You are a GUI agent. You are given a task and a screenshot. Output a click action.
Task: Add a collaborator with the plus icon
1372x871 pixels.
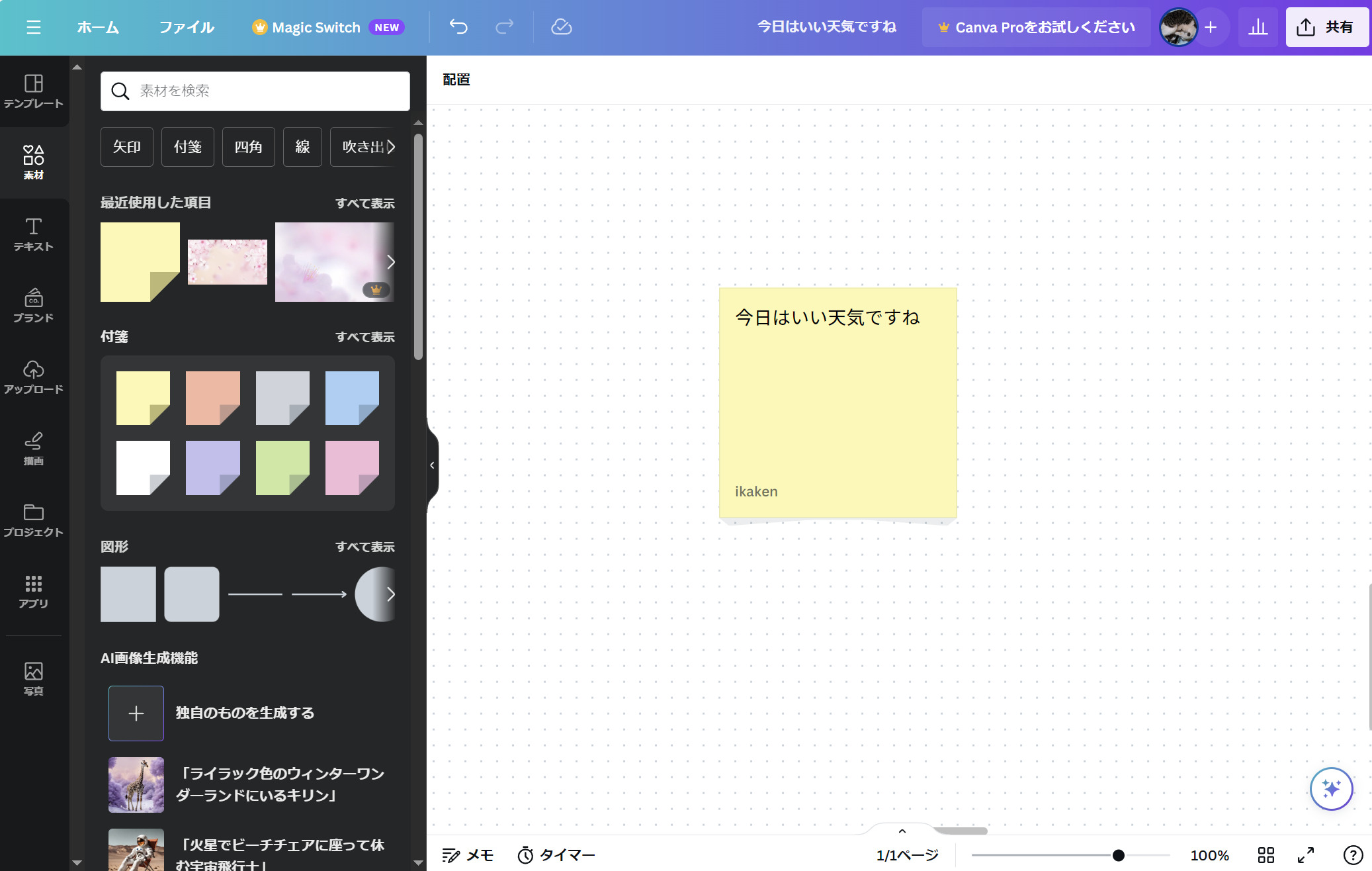pos(1211,27)
